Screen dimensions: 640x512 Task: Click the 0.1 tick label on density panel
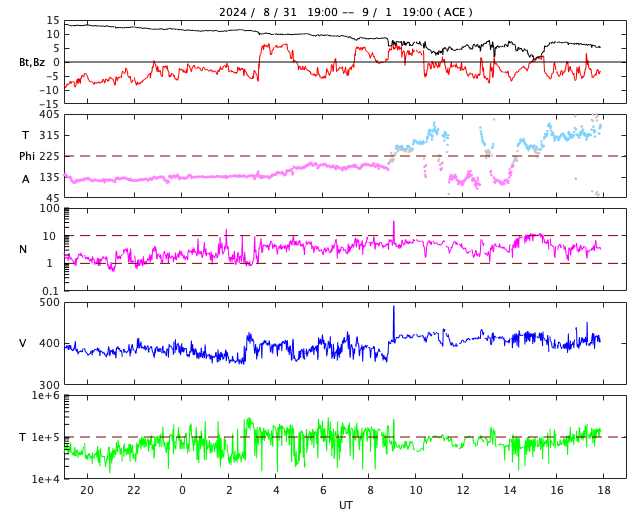(x=51, y=291)
